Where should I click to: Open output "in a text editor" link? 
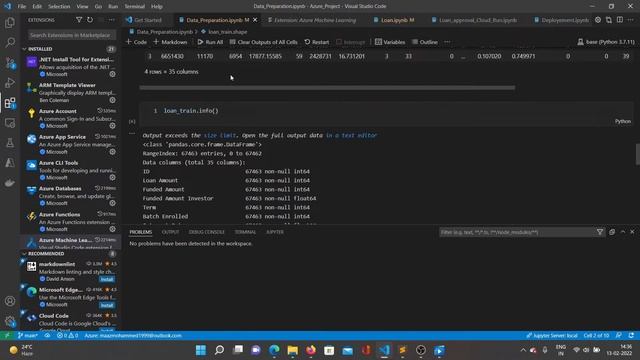coord(351,136)
